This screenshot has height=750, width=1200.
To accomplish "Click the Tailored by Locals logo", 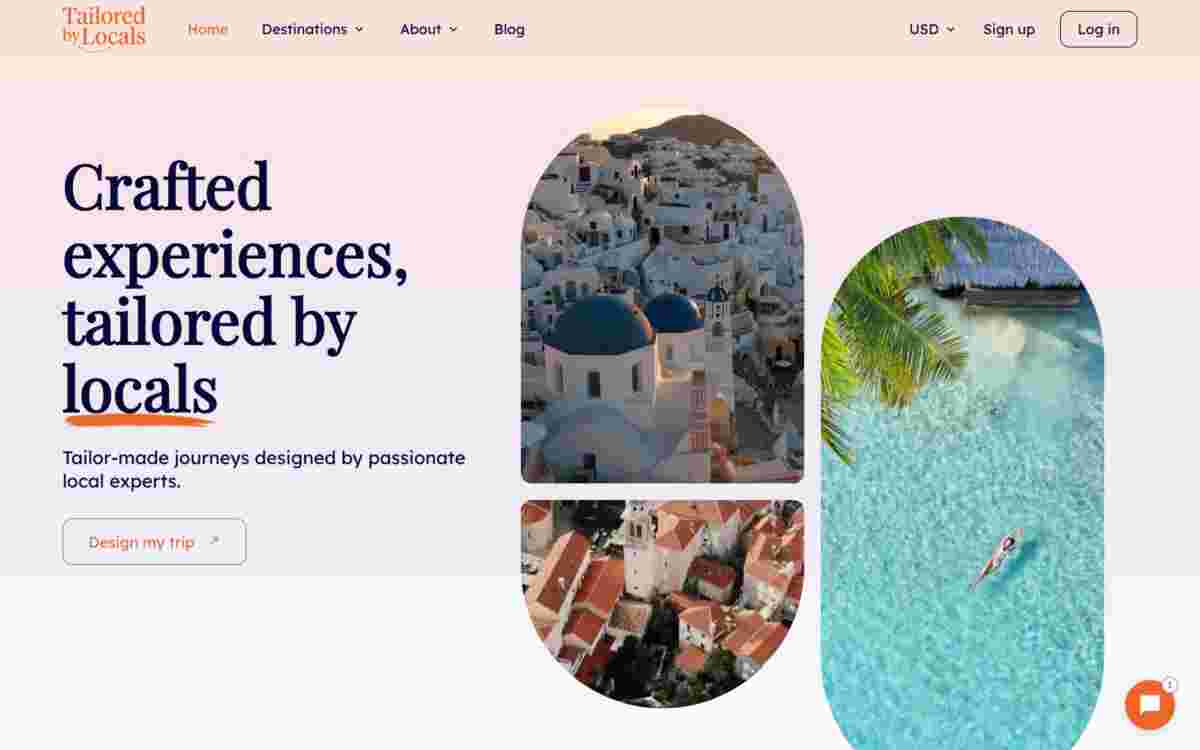I will [x=104, y=28].
